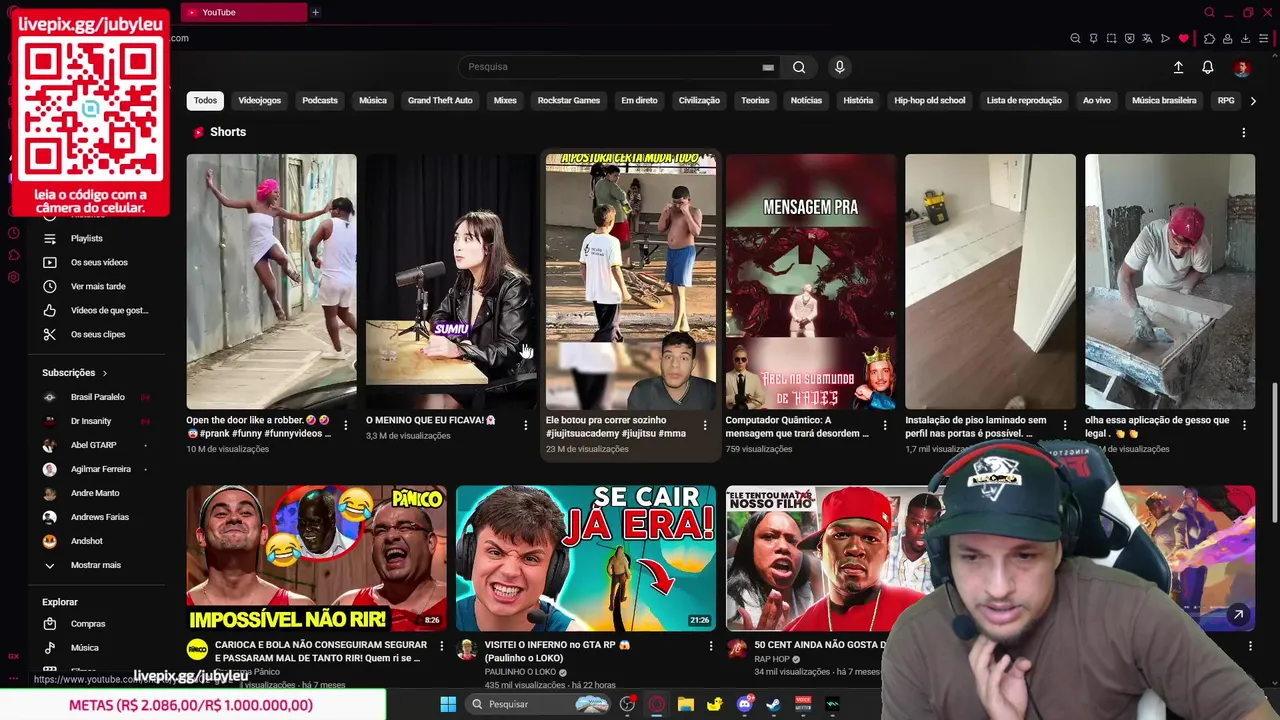Image resolution: width=1280 pixels, height=720 pixels.
Task: Select the Música brasileira chip
Action: tap(1164, 100)
